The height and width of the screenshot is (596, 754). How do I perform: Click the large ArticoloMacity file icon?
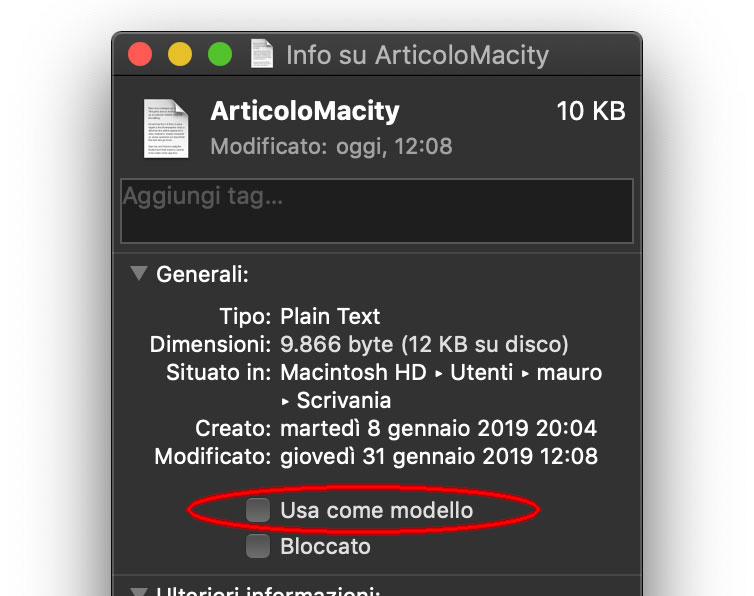166,127
